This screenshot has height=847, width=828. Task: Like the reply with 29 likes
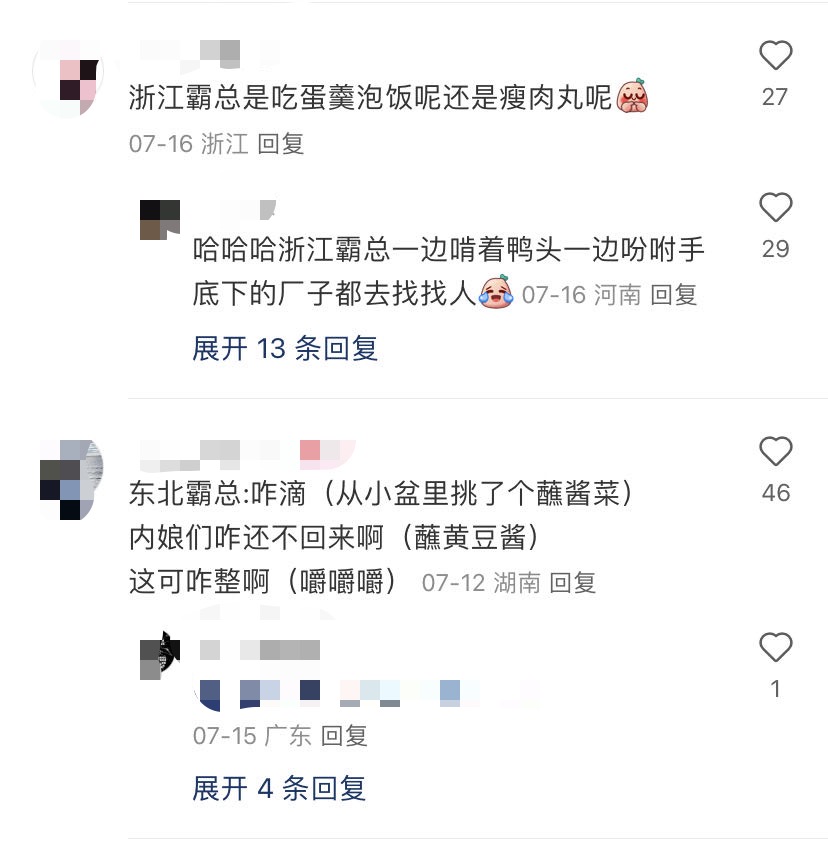(776, 207)
